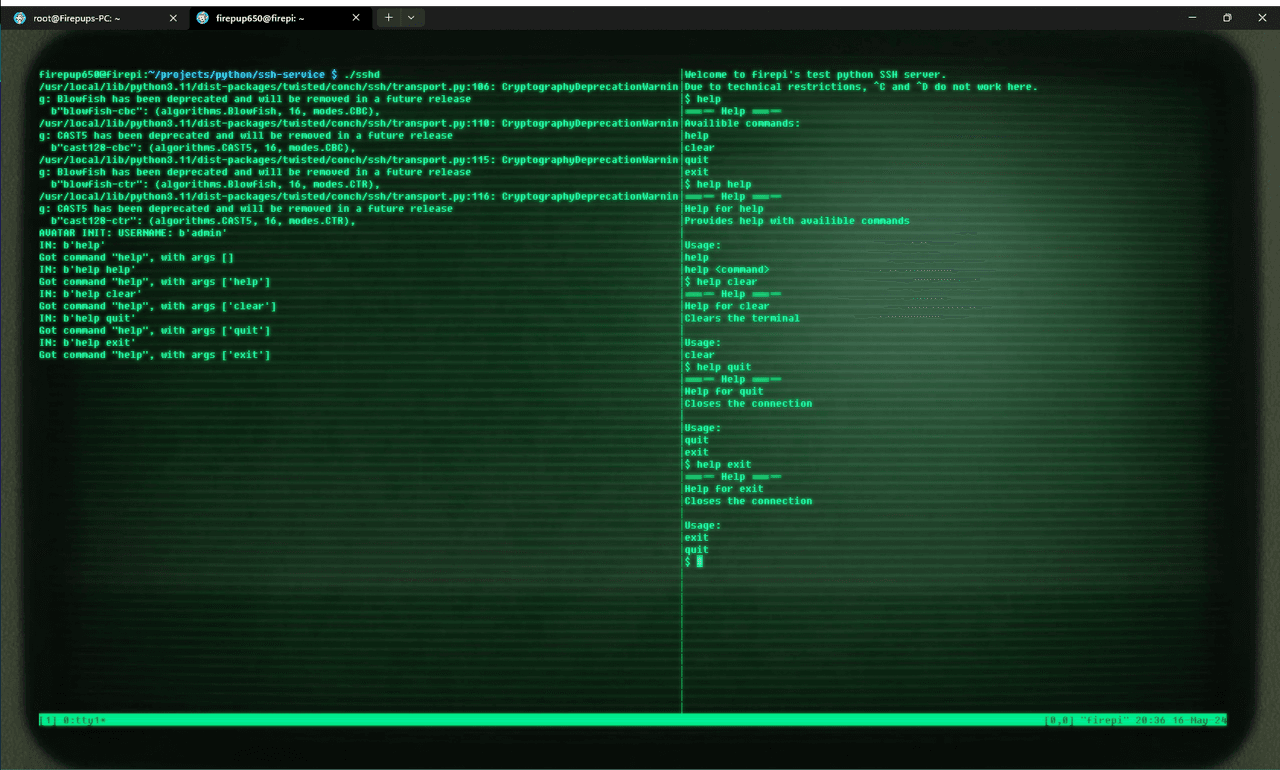Click the "AVATAR INIT: USERNAME" log line
Viewport: 1280px width, 770px height.
click(133, 233)
